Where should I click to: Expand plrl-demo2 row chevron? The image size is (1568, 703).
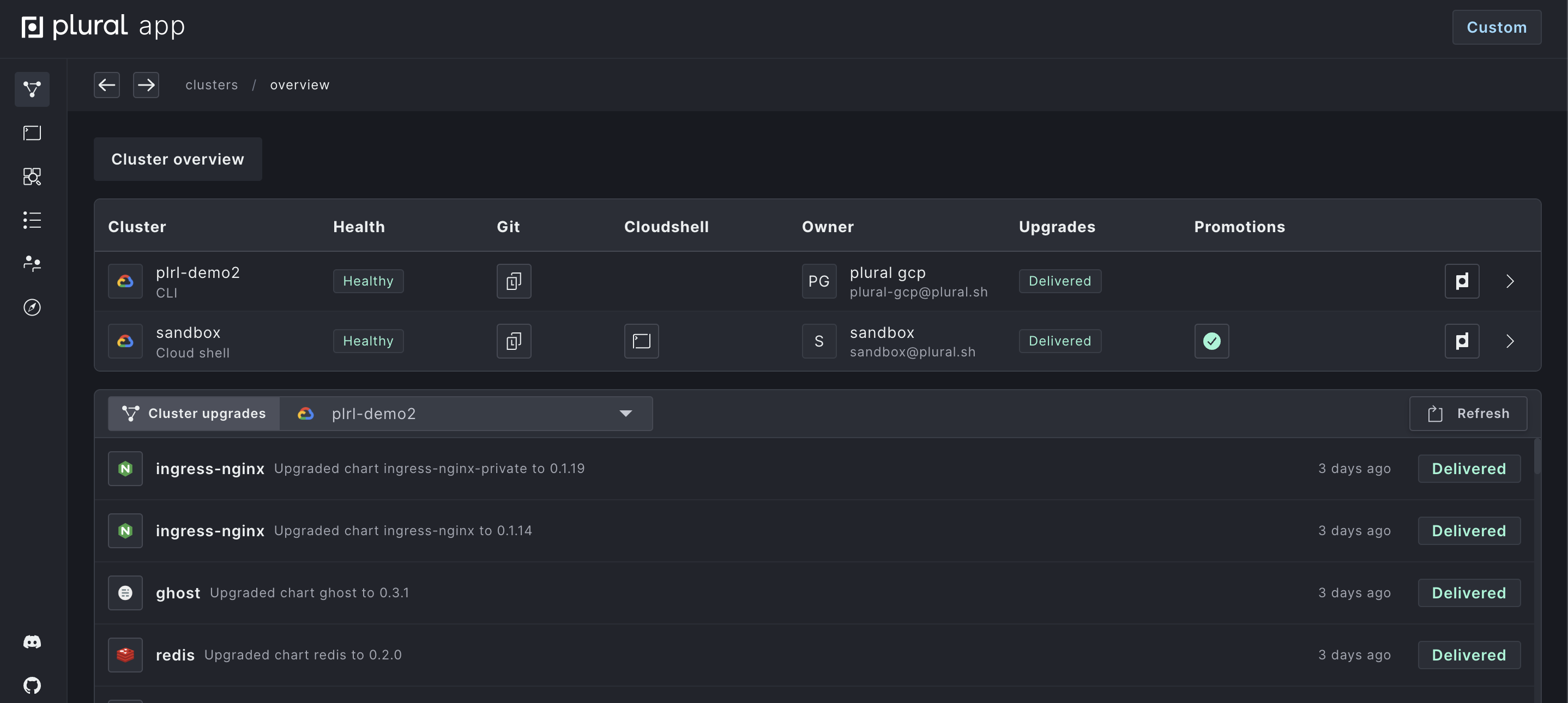pyautogui.click(x=1510, y=281)
